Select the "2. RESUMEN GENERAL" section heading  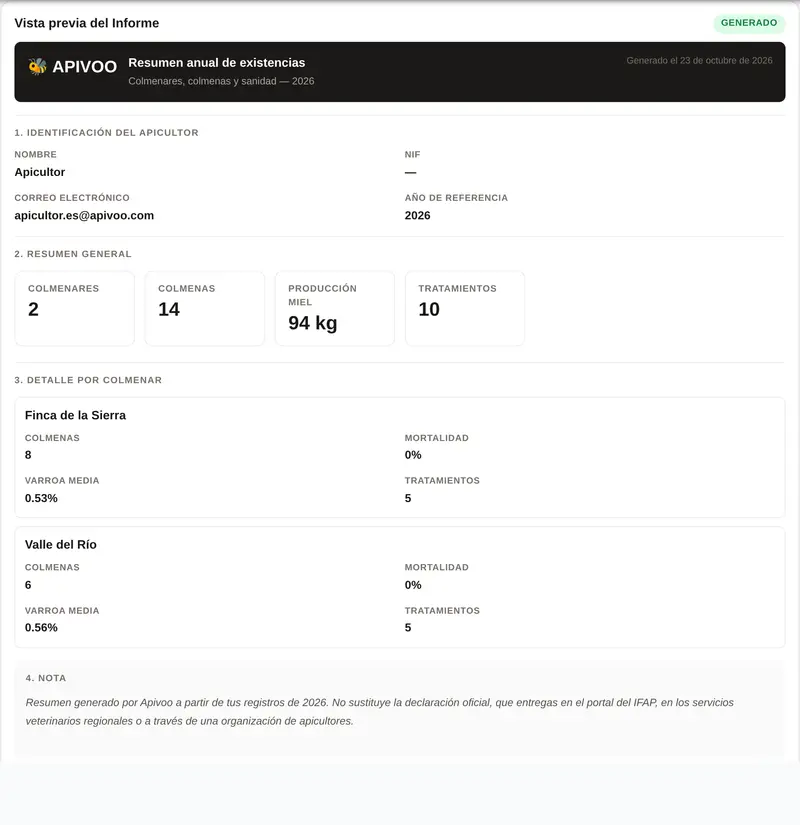click(x=73, y=254)
